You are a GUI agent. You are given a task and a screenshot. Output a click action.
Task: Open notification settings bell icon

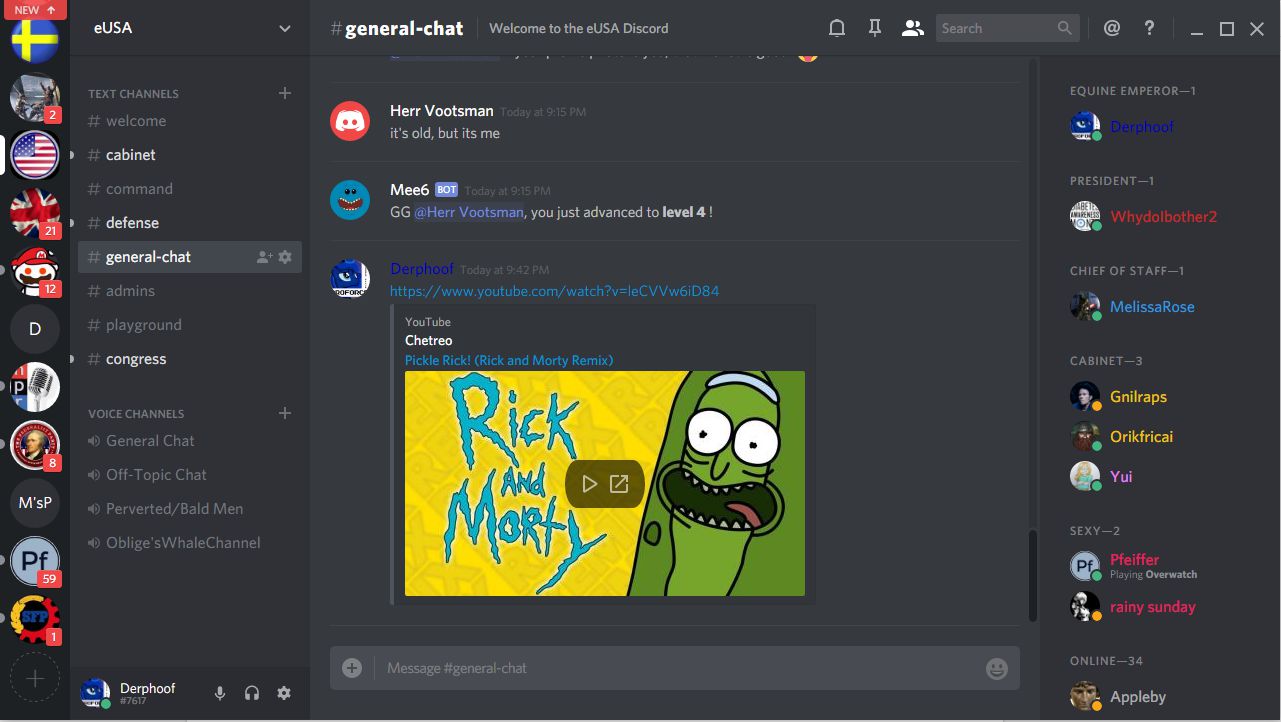837,28
